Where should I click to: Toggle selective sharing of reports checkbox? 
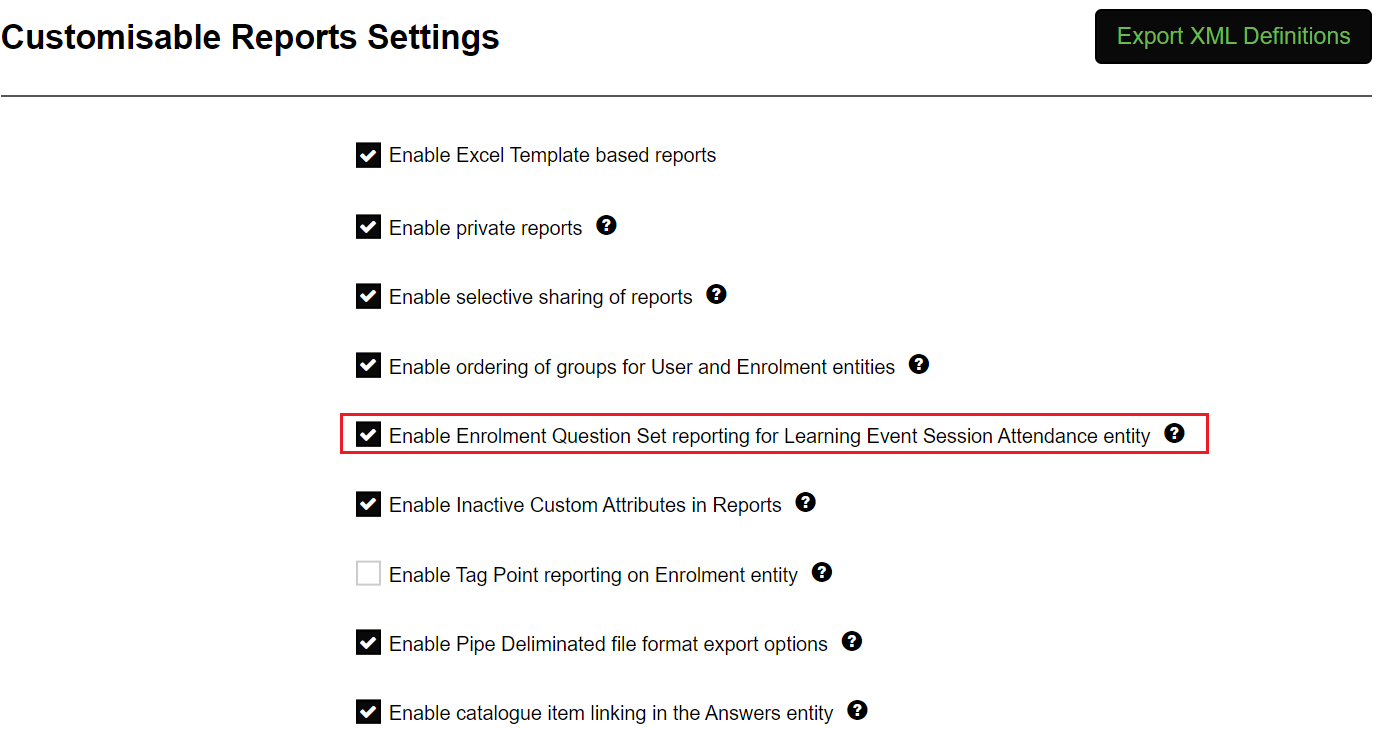pos(368,296)
